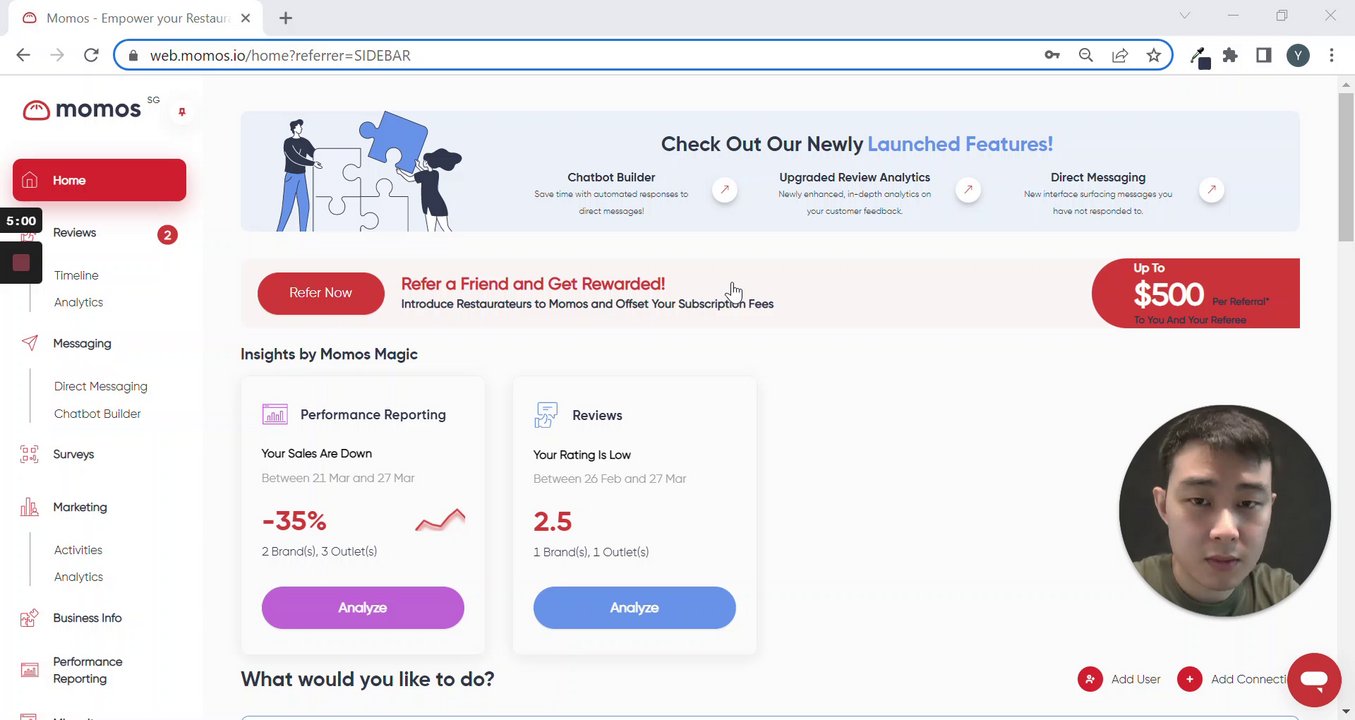1355x720 pixels.
Task: Open the Messaging section label
Action: pyautogui.click(x=82, y=343)
